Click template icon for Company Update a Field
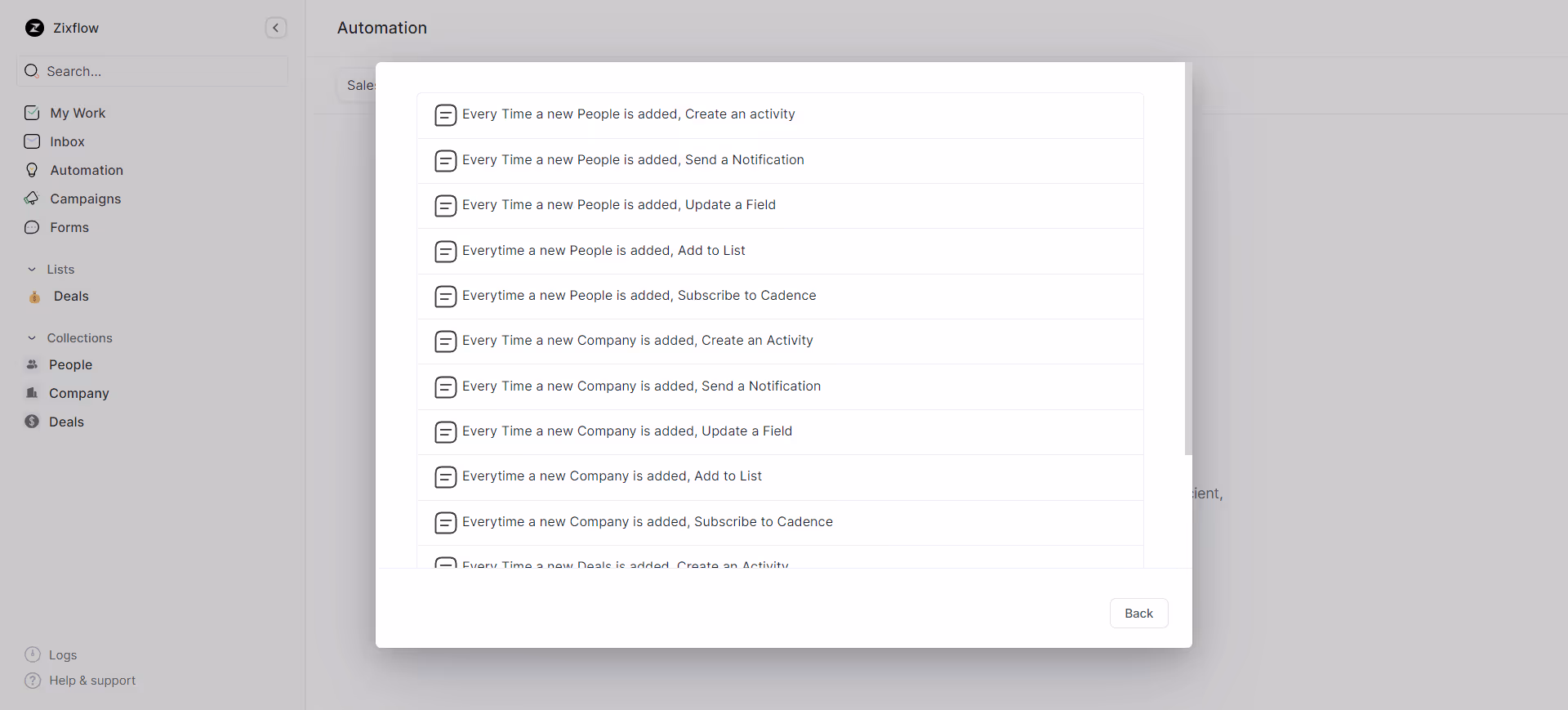 coord(445,432)
